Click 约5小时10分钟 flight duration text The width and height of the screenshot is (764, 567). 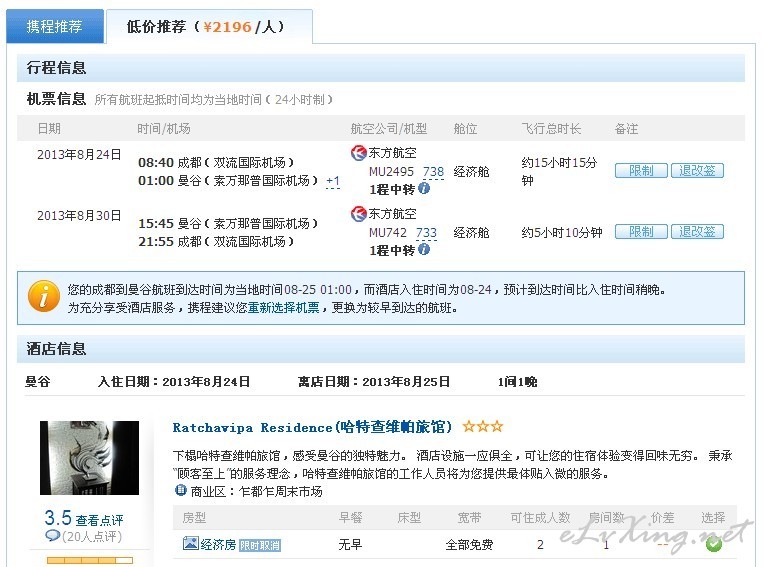tap(562, 233)
